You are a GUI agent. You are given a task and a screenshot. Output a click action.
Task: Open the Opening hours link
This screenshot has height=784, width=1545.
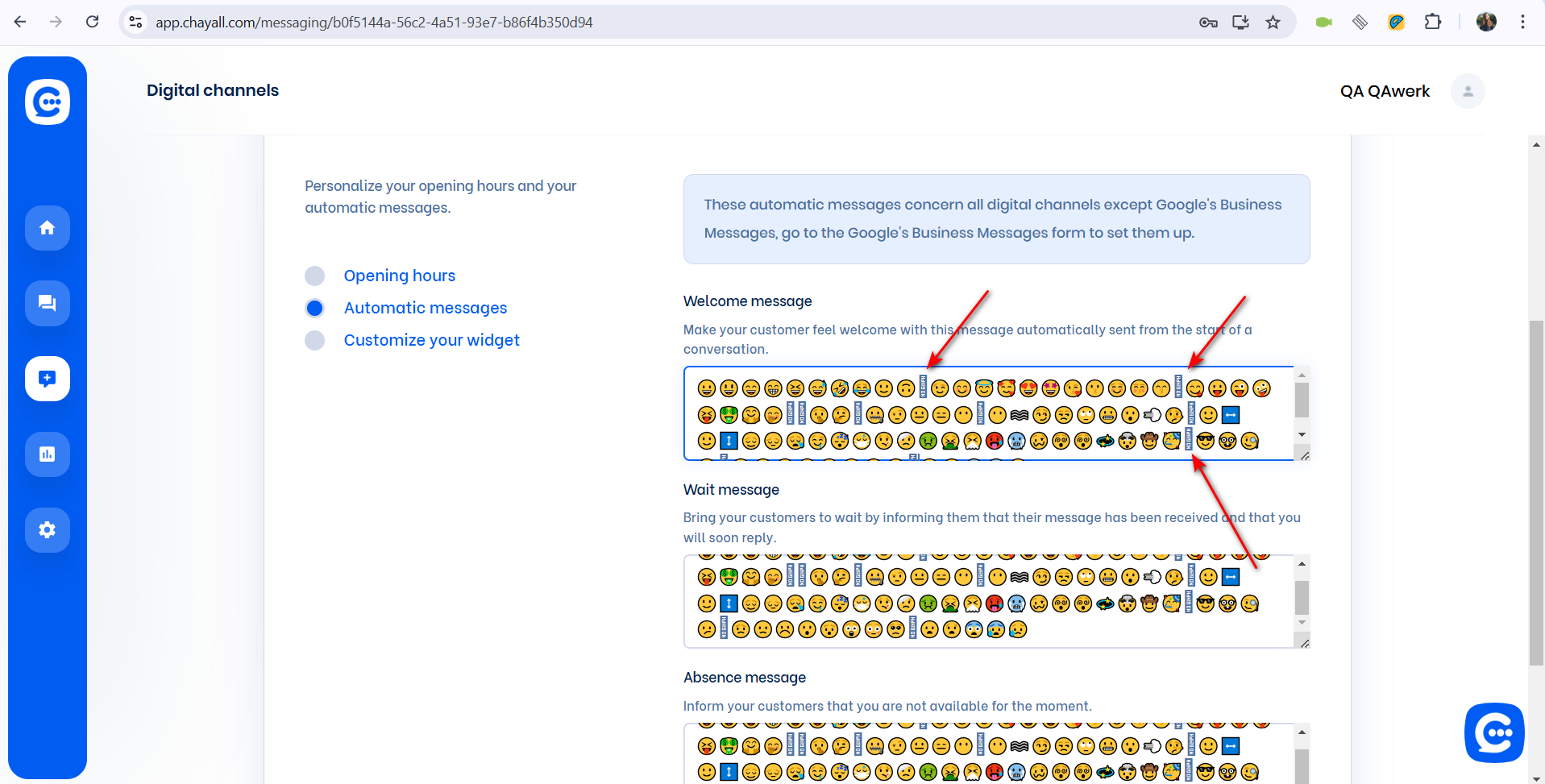(x=400, y=276)
